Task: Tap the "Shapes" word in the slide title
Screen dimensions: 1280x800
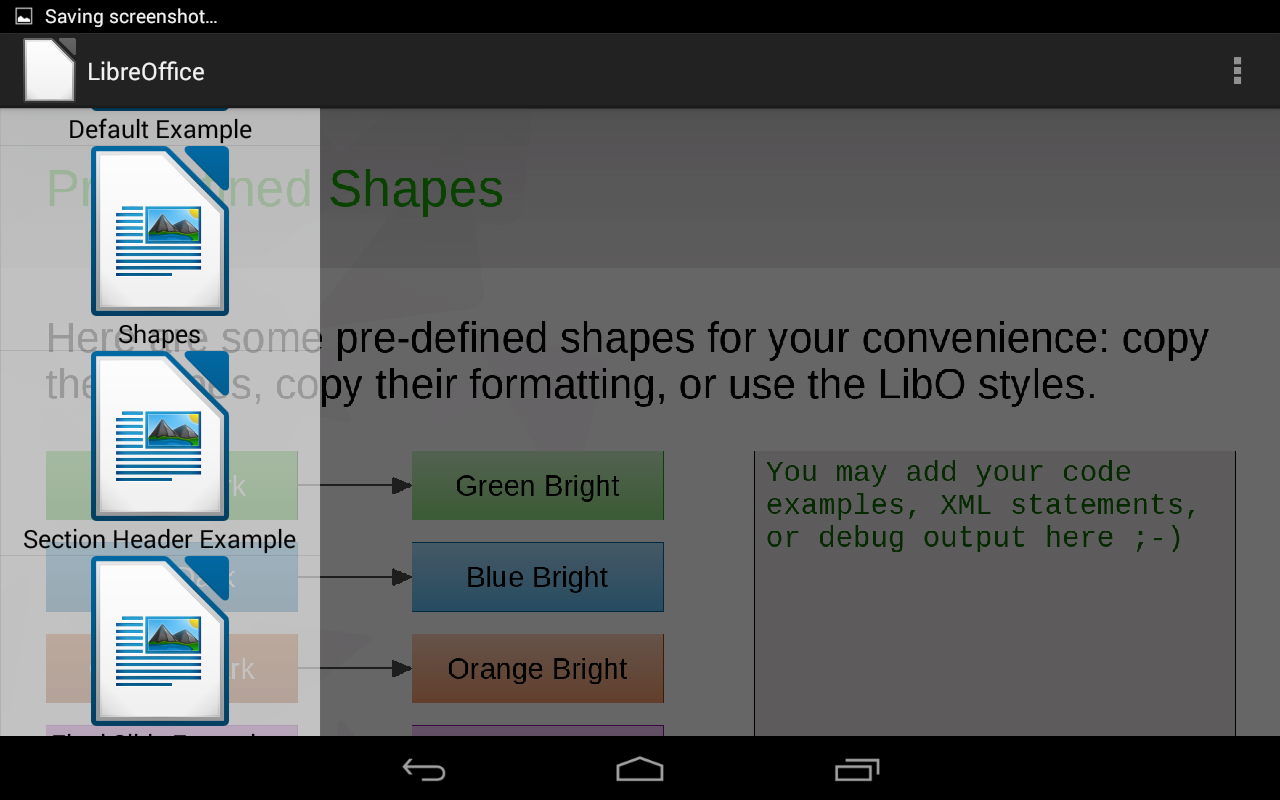Action: point(416,189)
